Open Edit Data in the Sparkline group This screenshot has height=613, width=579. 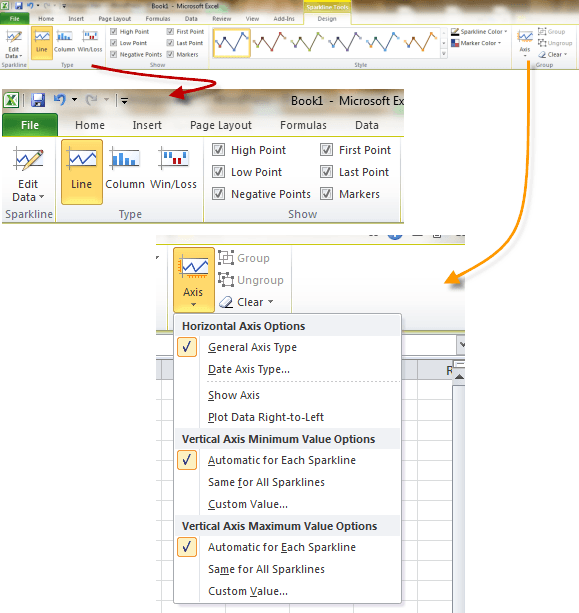pos(28,174)
